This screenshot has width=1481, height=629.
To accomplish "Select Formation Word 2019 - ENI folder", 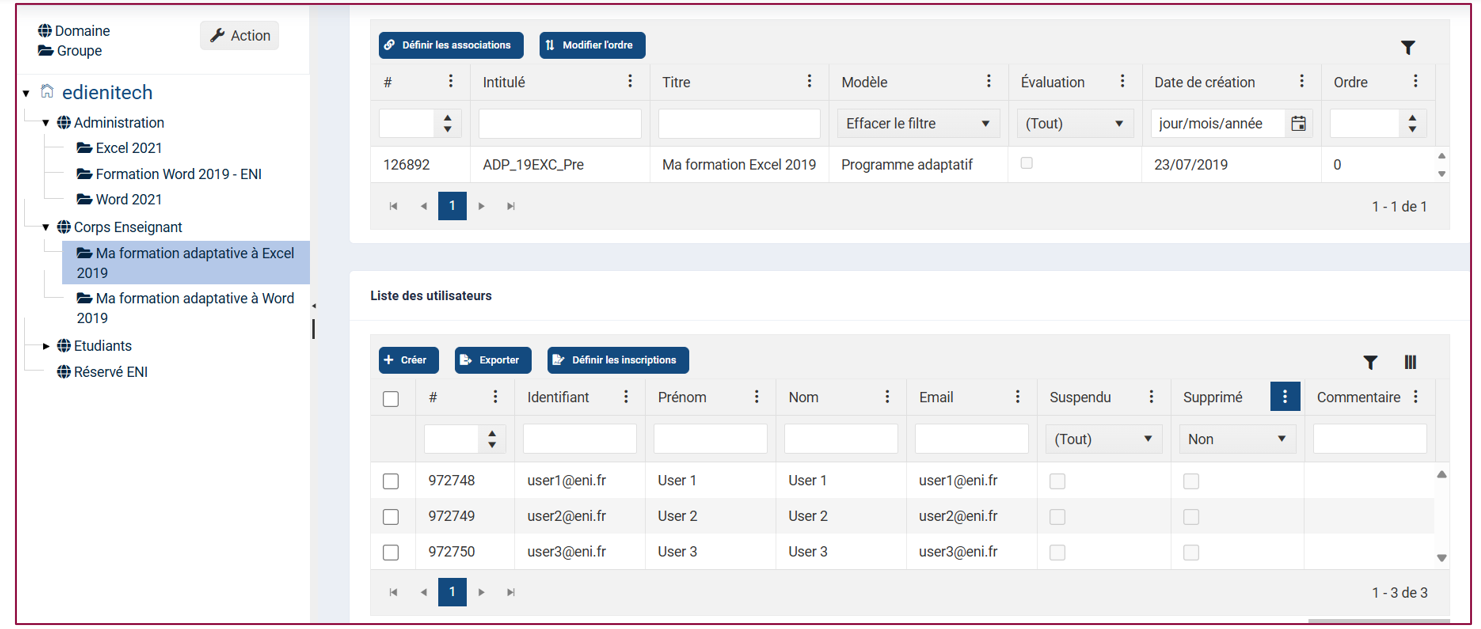I will (x=169, y=174).
